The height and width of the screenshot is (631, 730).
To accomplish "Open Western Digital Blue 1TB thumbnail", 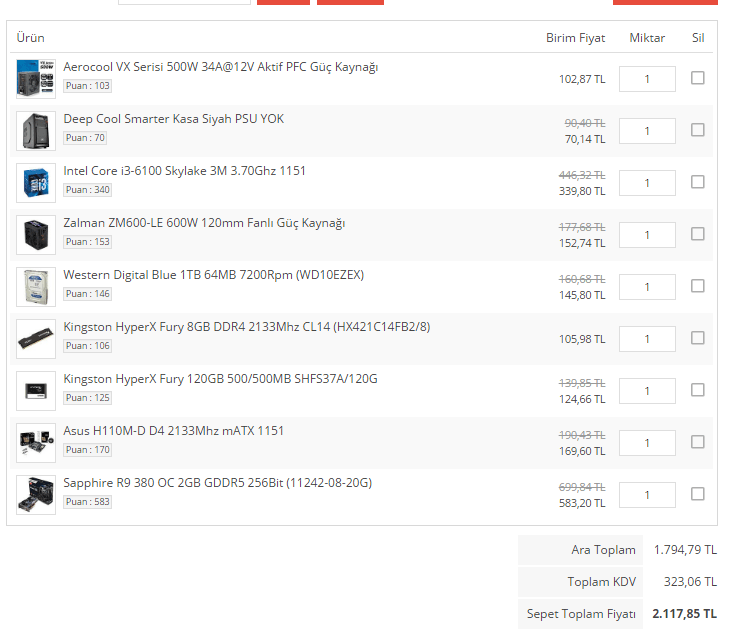I will (36, 287).
